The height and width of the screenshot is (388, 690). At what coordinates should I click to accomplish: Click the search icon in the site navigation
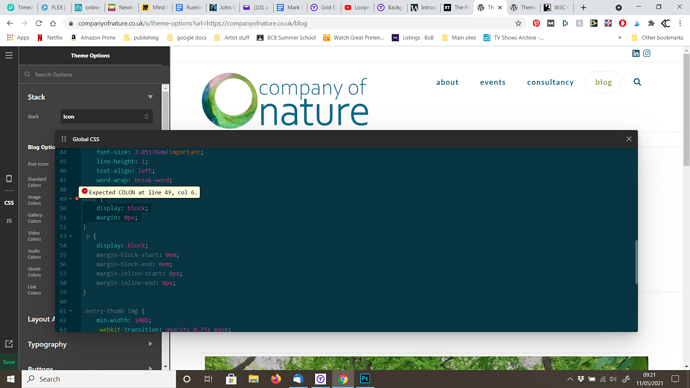coord(637,82)
